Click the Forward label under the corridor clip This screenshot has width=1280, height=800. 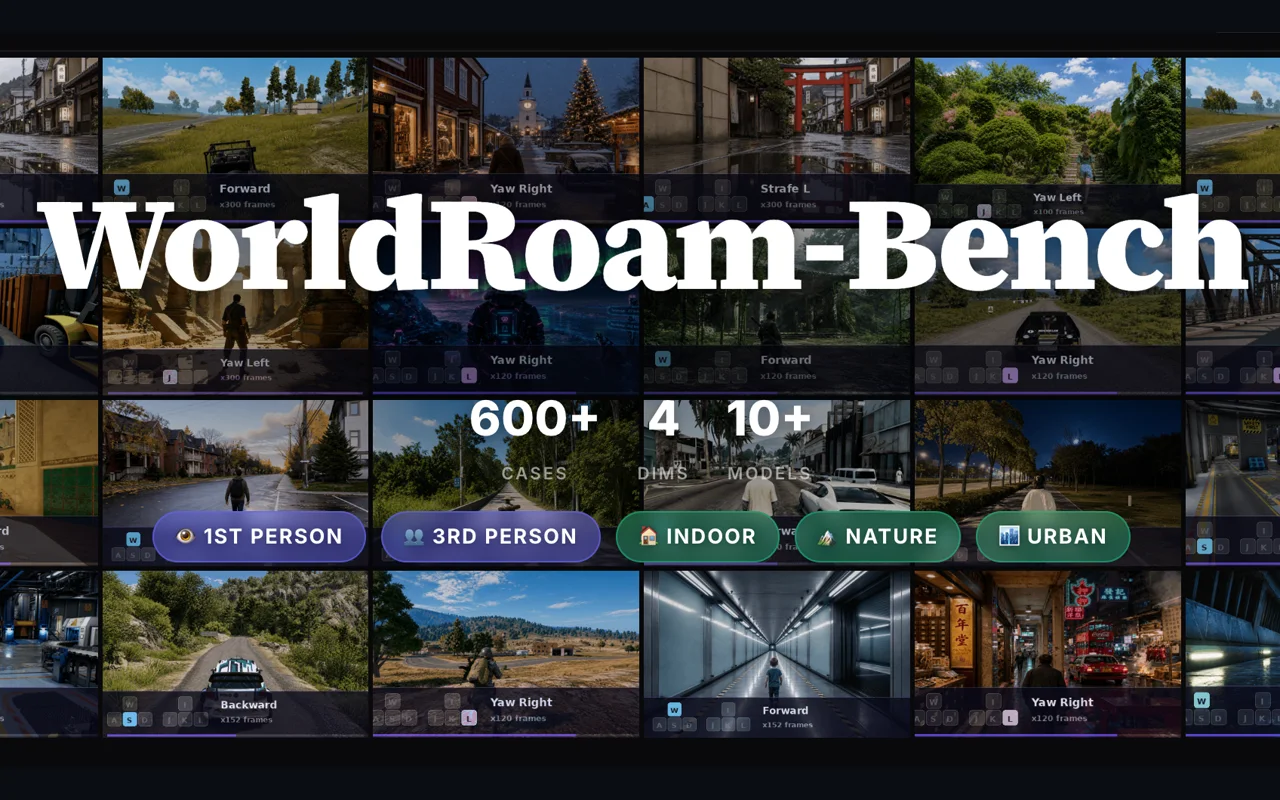(x=786, y=711)
